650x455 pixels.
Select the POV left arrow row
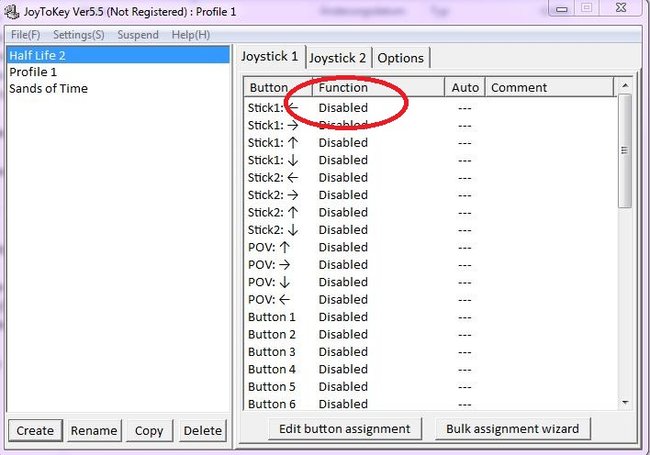(x=430, y=299)
